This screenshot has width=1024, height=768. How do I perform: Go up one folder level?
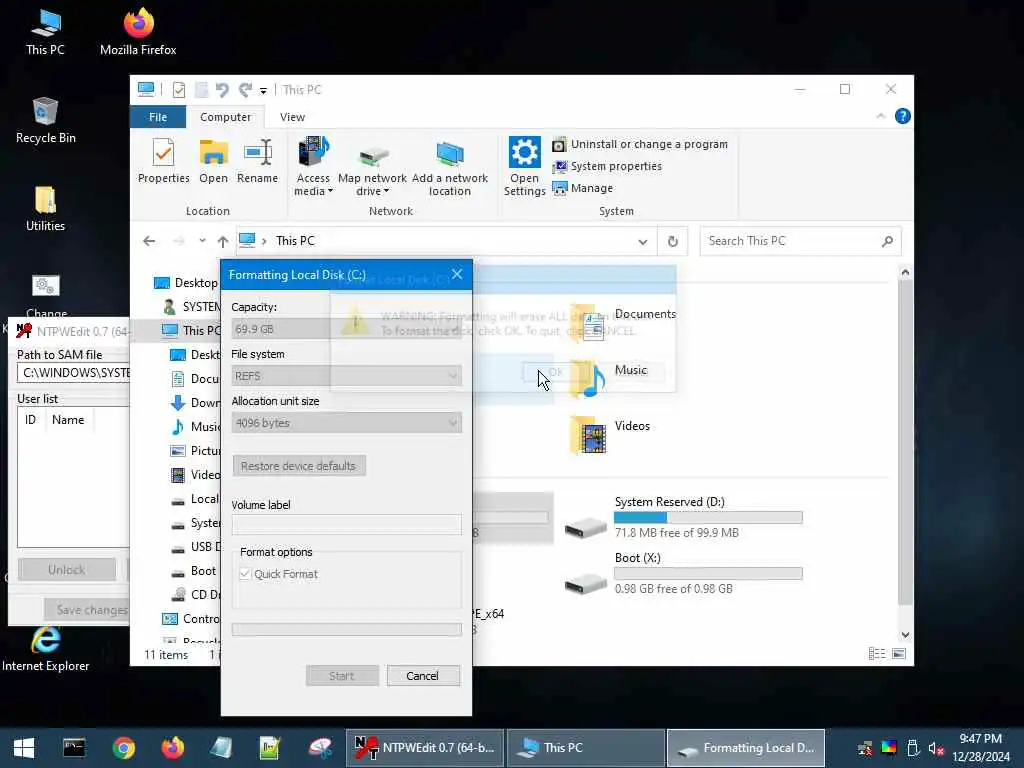223,241
